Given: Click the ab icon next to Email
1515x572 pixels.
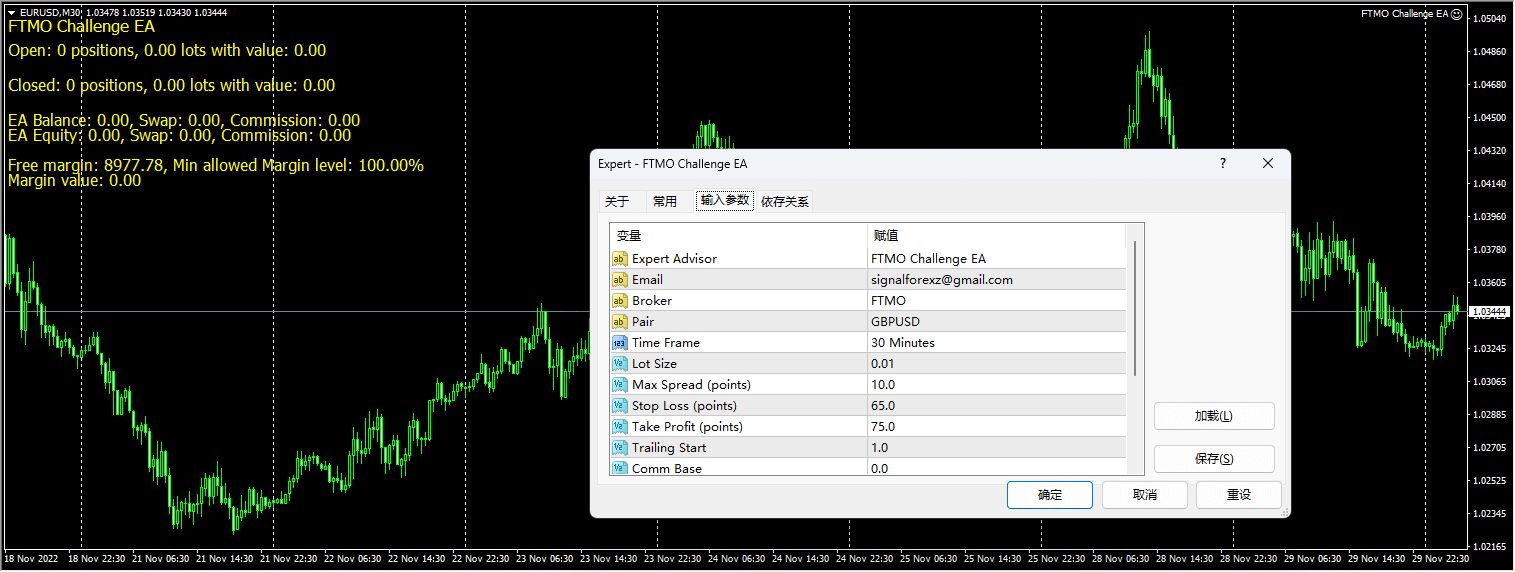Looking at the screenshot, I should 619,280.
